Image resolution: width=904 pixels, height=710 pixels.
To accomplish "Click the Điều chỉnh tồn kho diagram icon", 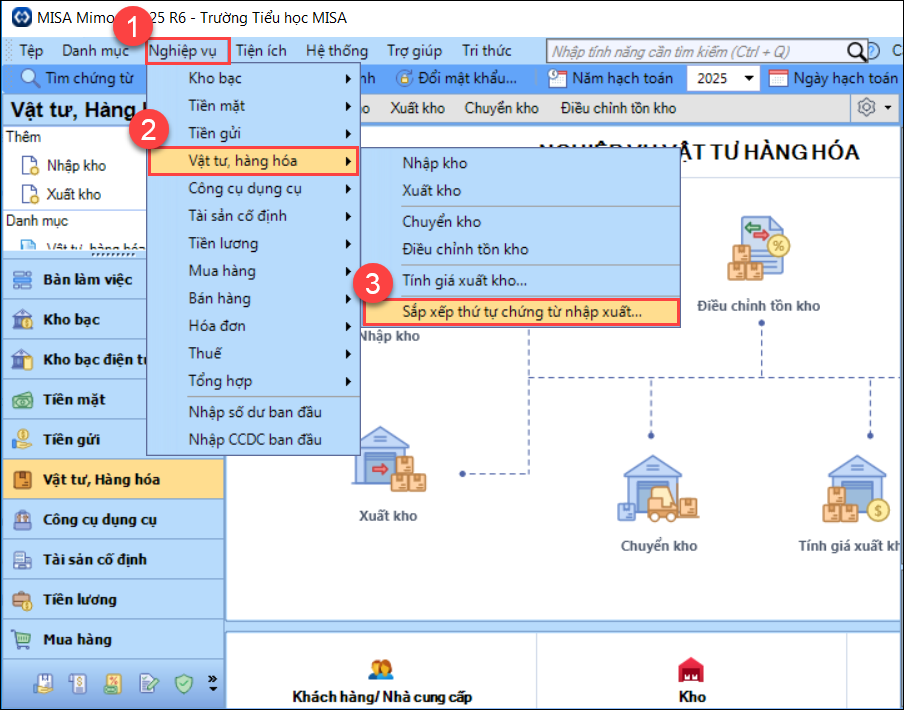I will (758, 248).
